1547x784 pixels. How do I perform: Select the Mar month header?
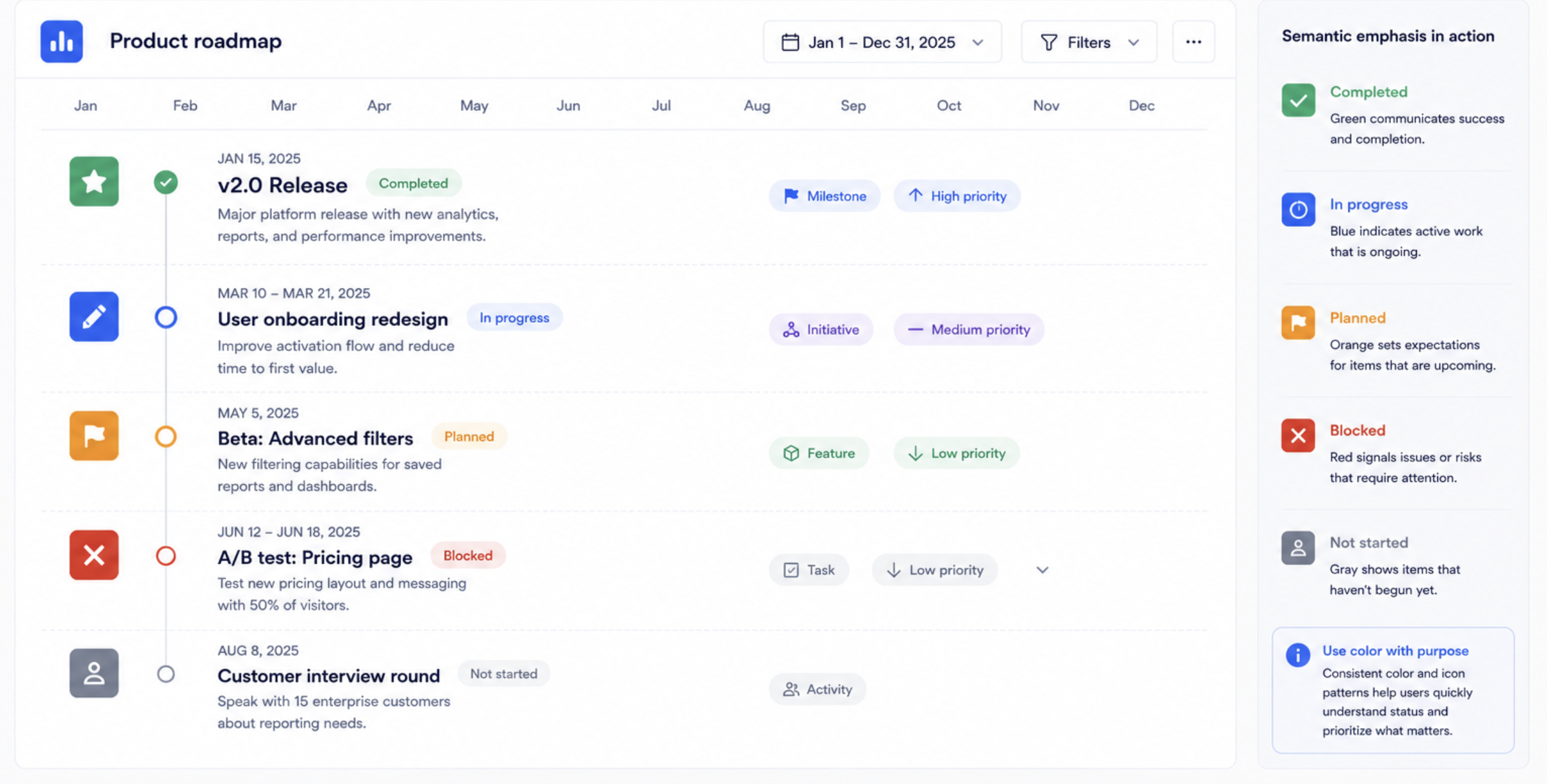(284, 105)
